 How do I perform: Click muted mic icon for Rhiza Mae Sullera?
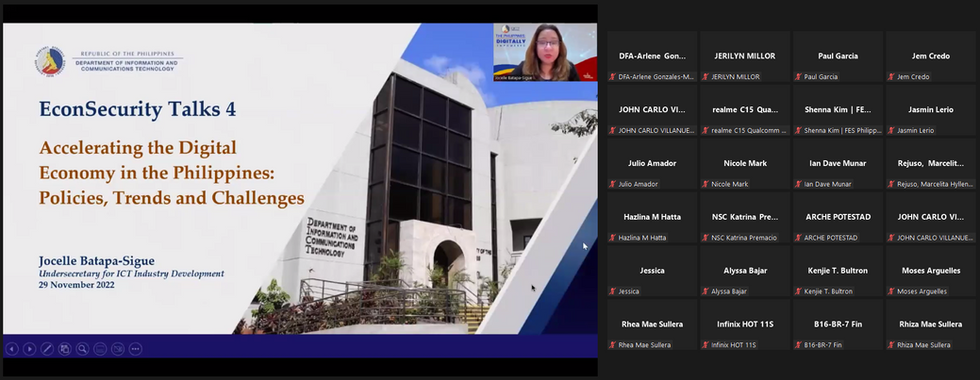891,345
